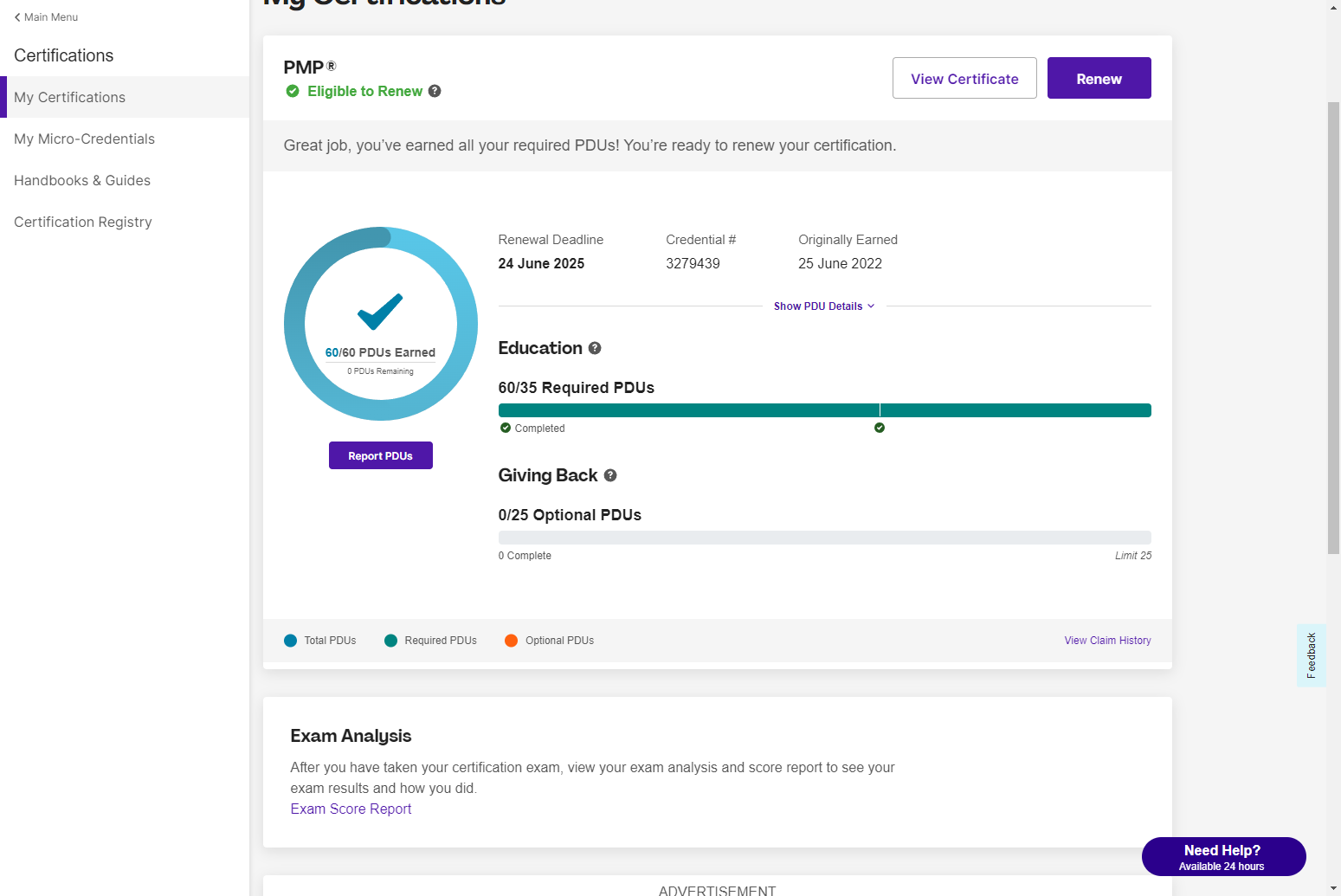Go back using Main Menu arrow
Image resolution: width=1341 pixels, height=896 pixels.
(x=17, y=17)
